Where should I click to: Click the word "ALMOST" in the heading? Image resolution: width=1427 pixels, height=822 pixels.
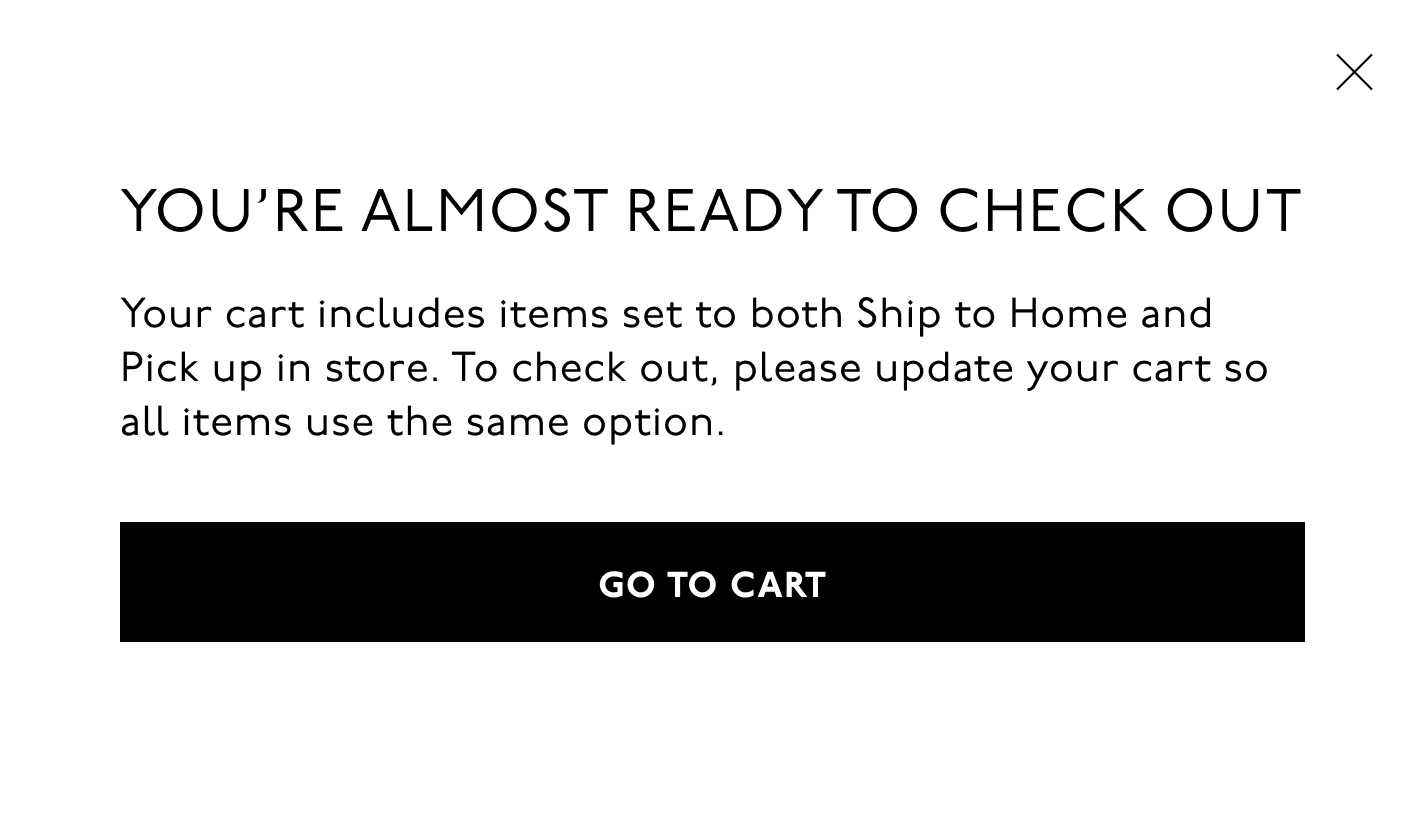tap(483, 212)
